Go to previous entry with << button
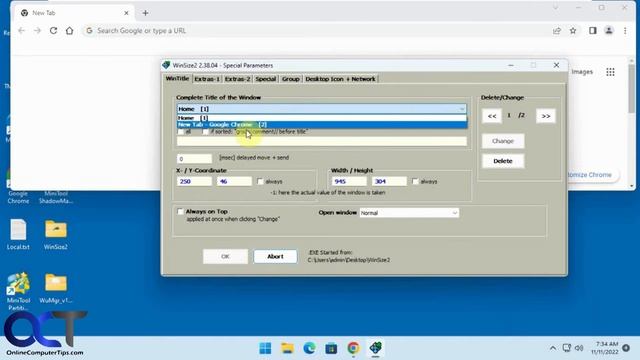This screenshot has height=360, width=640. pos(492,116)
